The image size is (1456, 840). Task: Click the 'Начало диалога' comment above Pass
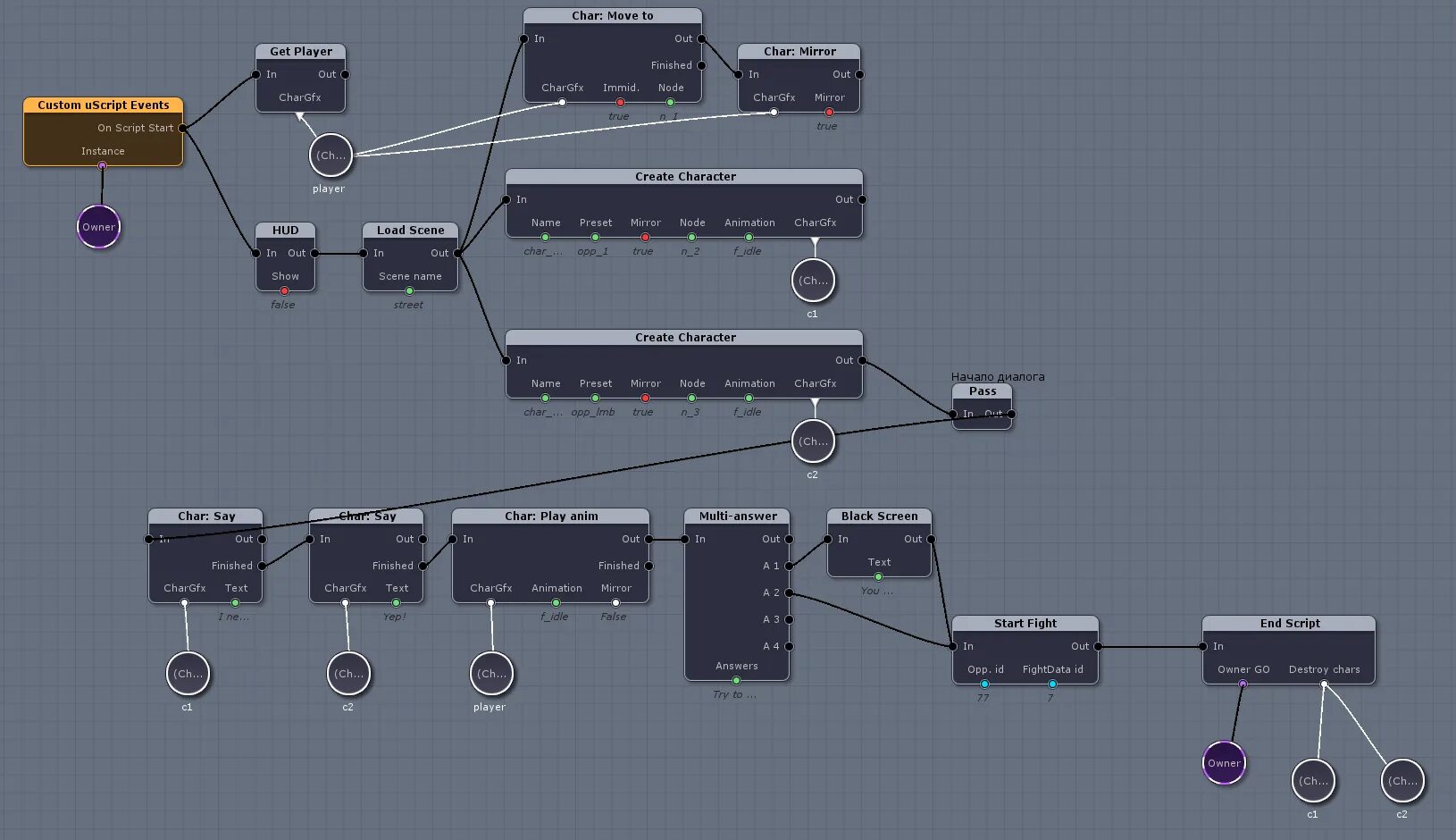pyautogui.click(x=998, y=376)
